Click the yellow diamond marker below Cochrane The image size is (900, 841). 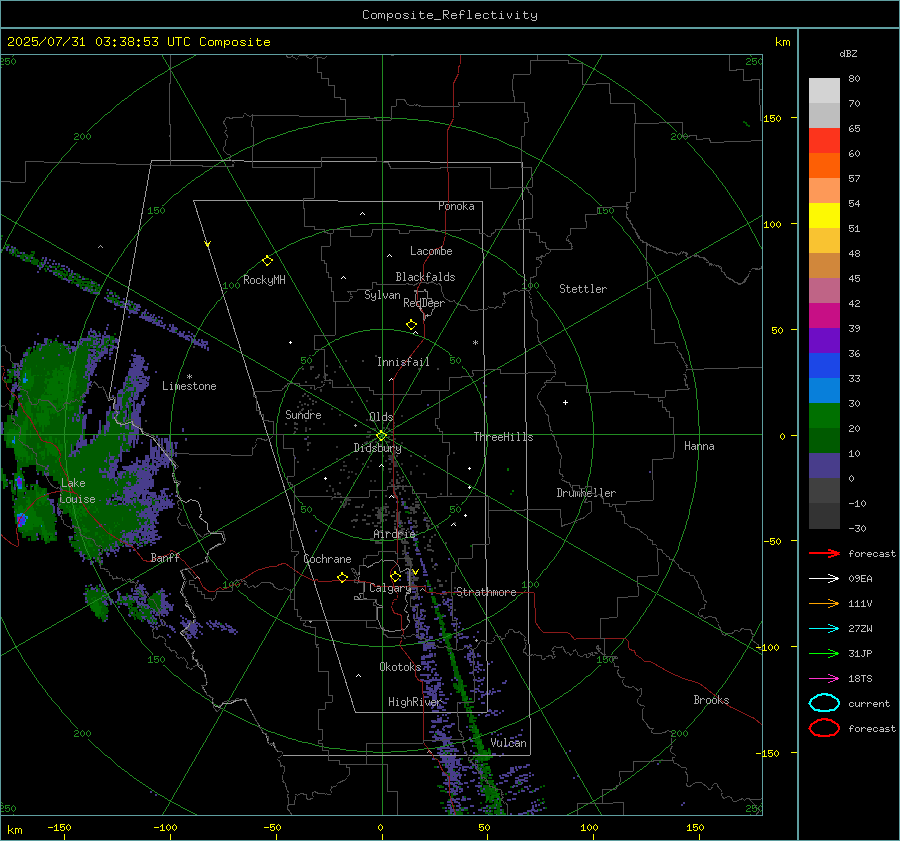[342, 578]
